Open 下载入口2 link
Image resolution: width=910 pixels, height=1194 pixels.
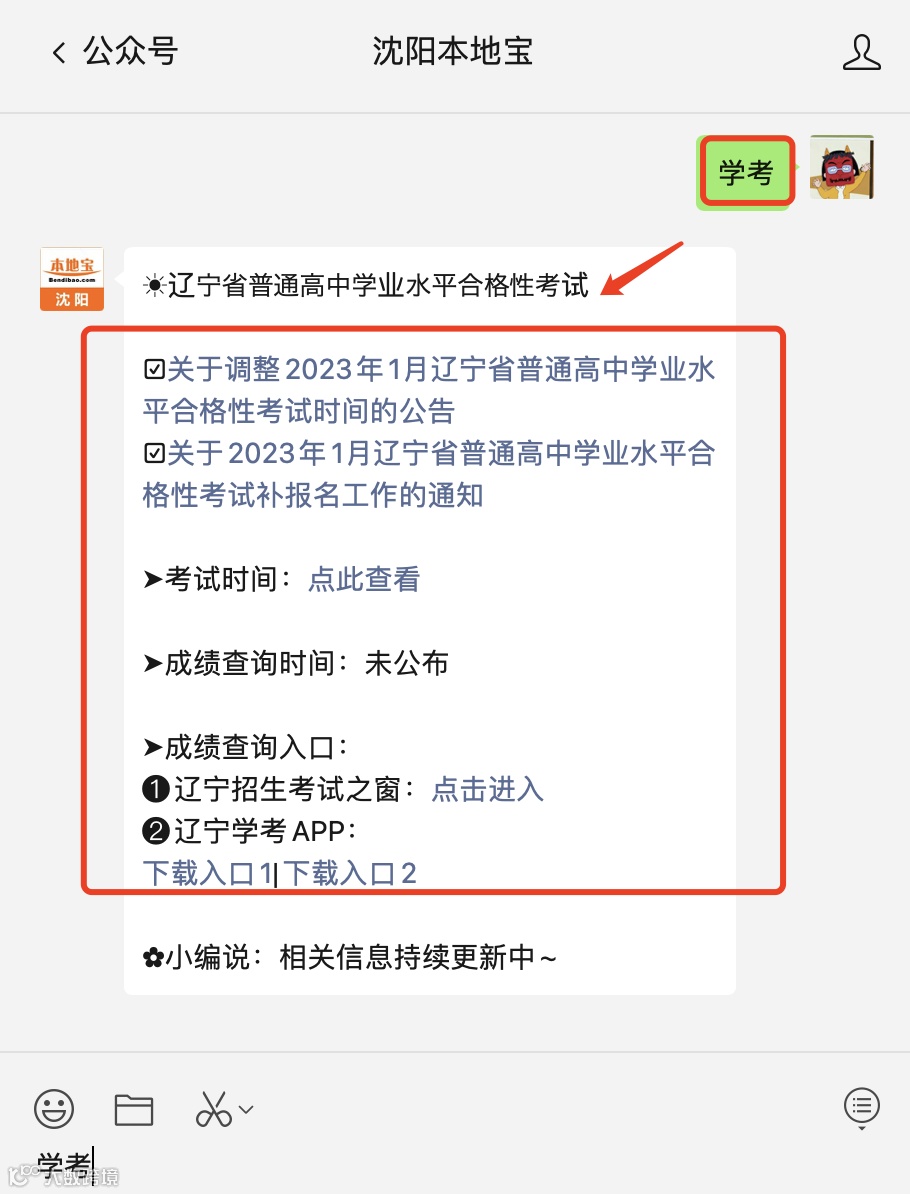350,873
